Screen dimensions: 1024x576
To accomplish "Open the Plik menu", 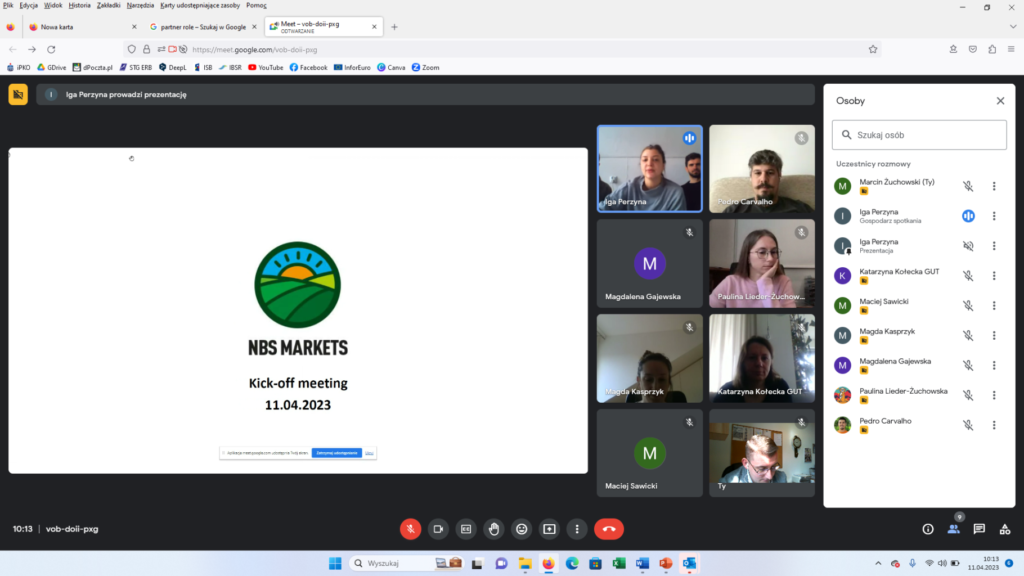I will pos(8,5).
